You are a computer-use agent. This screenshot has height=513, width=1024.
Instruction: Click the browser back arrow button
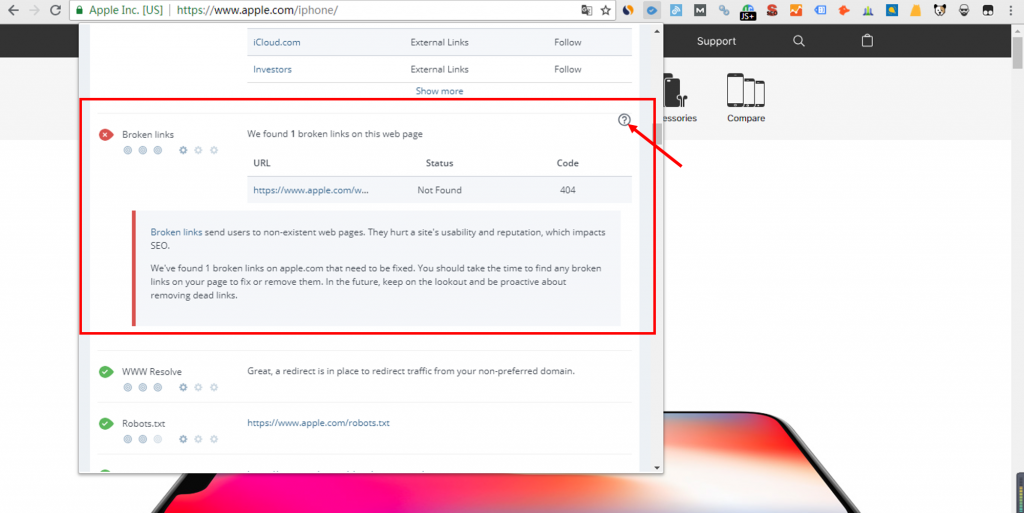pos(13,11)
